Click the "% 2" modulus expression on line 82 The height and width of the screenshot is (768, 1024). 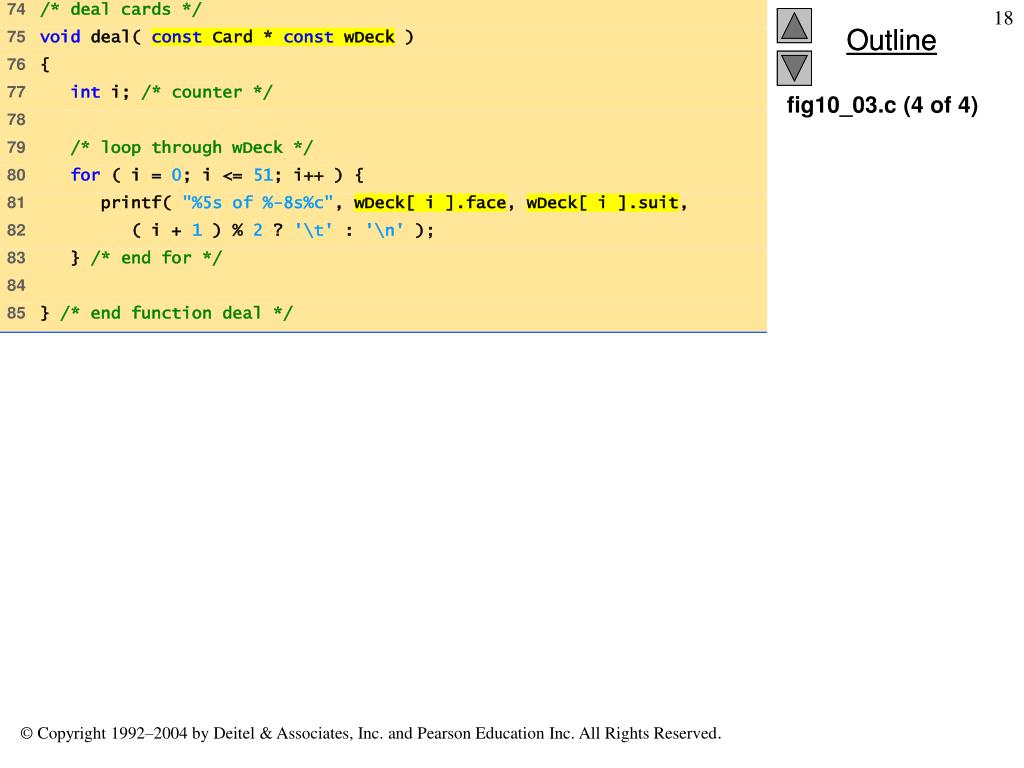pyautogui.click(x=247, y=230)
